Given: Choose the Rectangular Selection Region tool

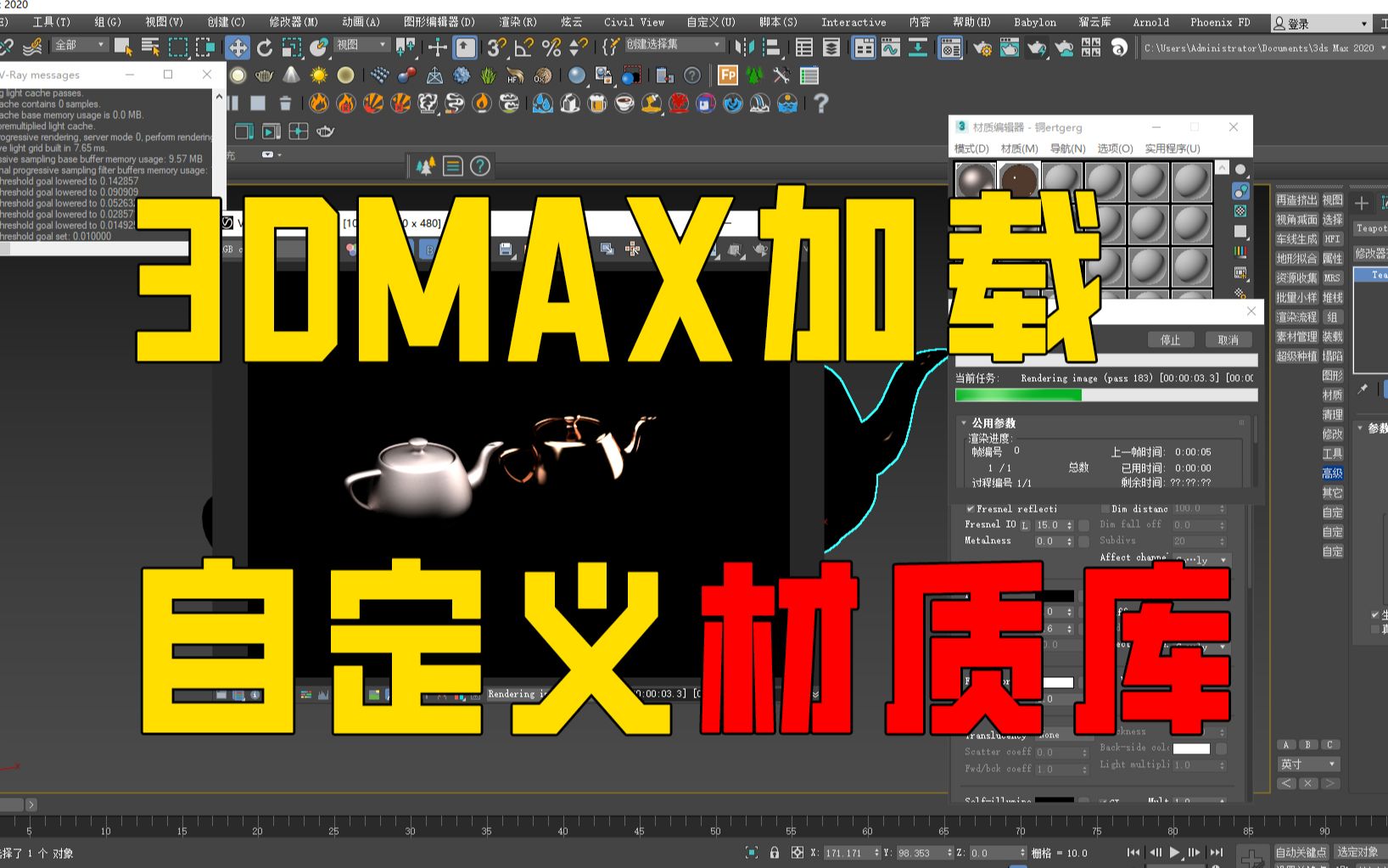Looking at the screenshot, I should (178, 48).
